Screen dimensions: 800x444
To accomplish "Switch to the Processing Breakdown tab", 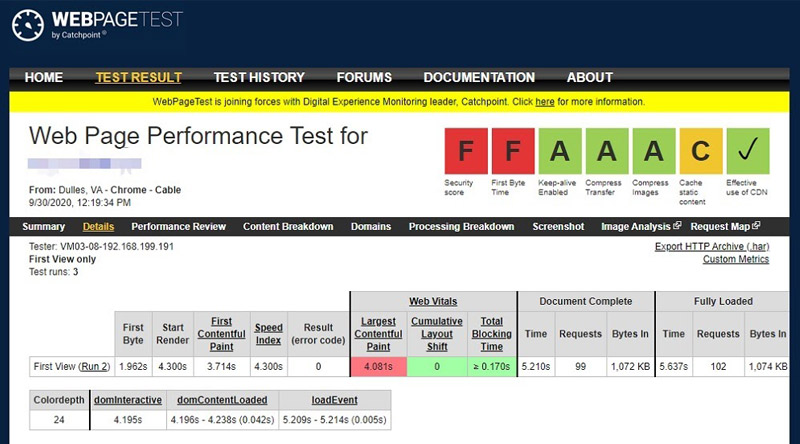I will pos(461,227).
